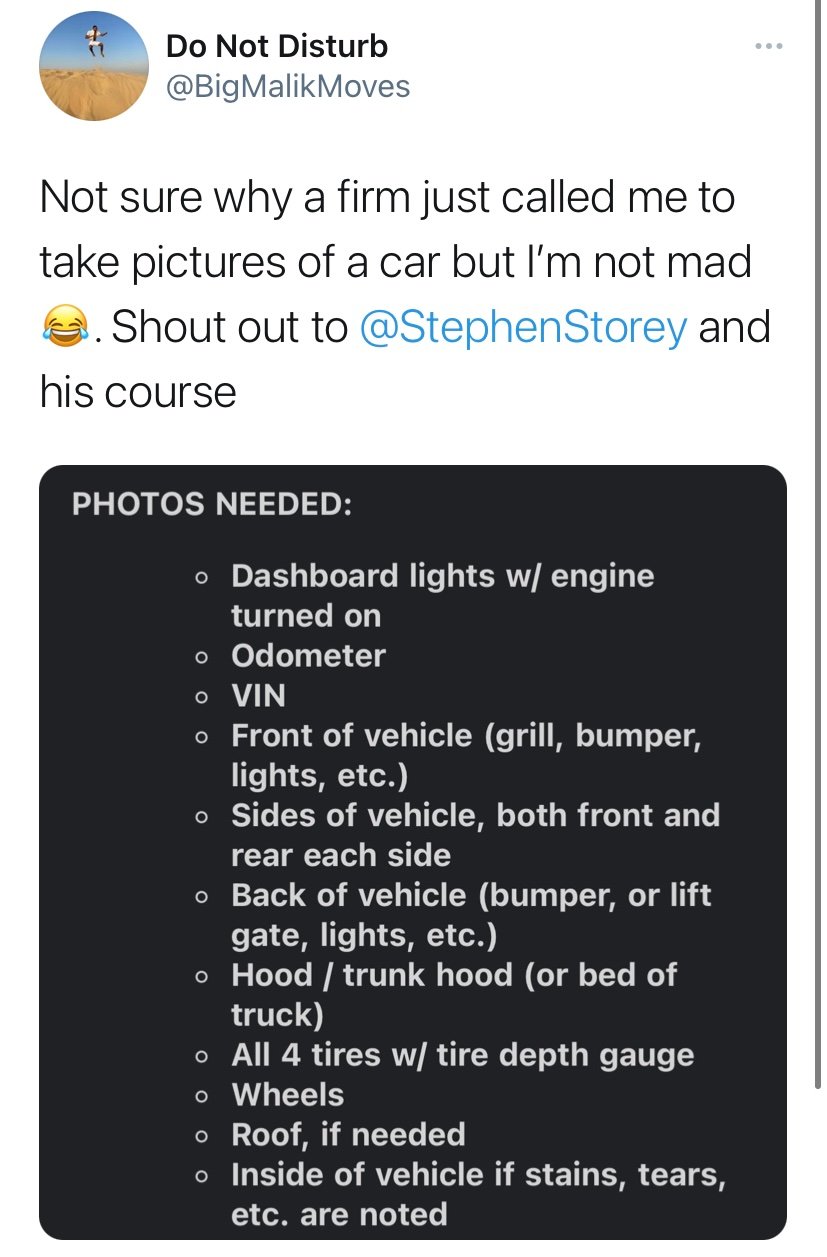The width and height of the screenshot is (827, 1257).
Task: Click the crying-laughing emoji in the tweet
Action: tap(65, 328)
